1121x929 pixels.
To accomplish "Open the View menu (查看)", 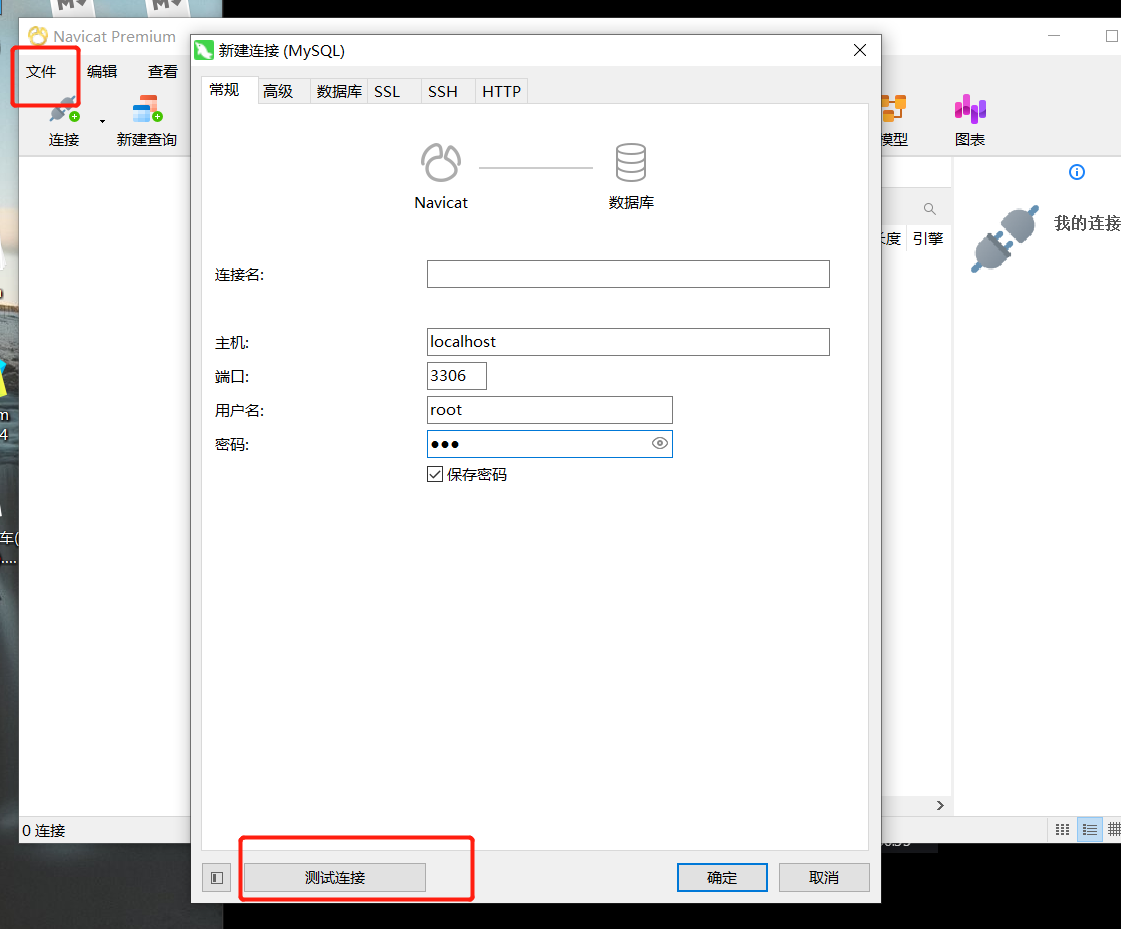I will click(163, 72).
